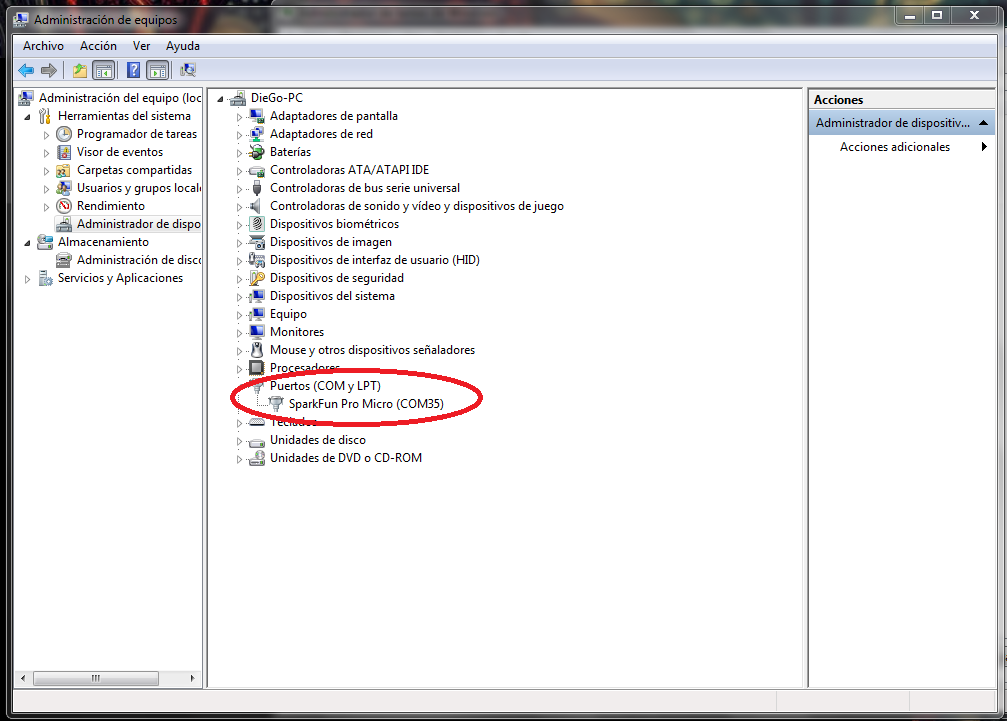Click the Programador de tareas clock icon
Viewport: 1007px width, 721px height.
(64, 134)
